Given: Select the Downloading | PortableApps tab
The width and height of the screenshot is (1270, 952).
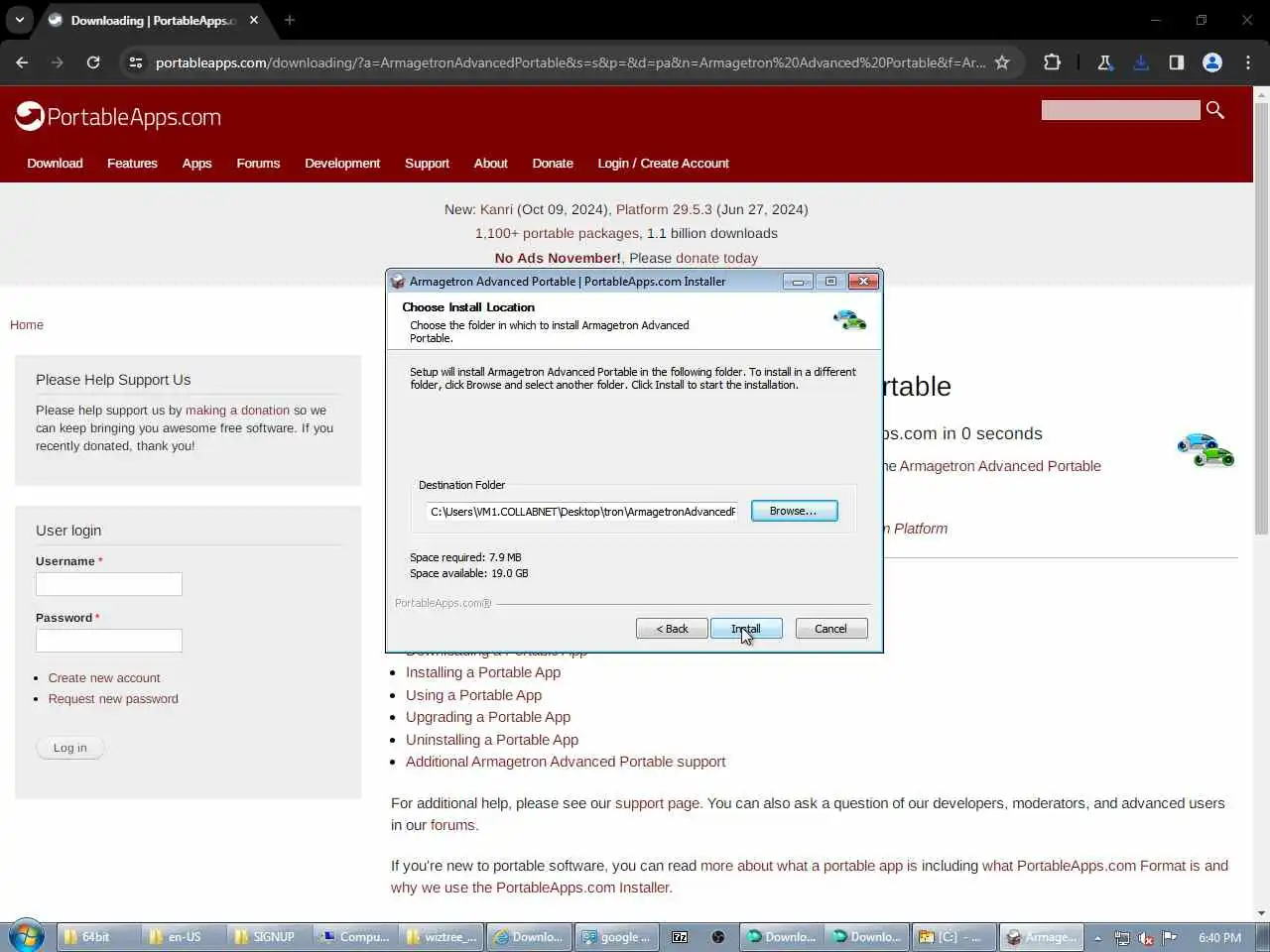Looking at the screenshot, I should click(154, 20).
